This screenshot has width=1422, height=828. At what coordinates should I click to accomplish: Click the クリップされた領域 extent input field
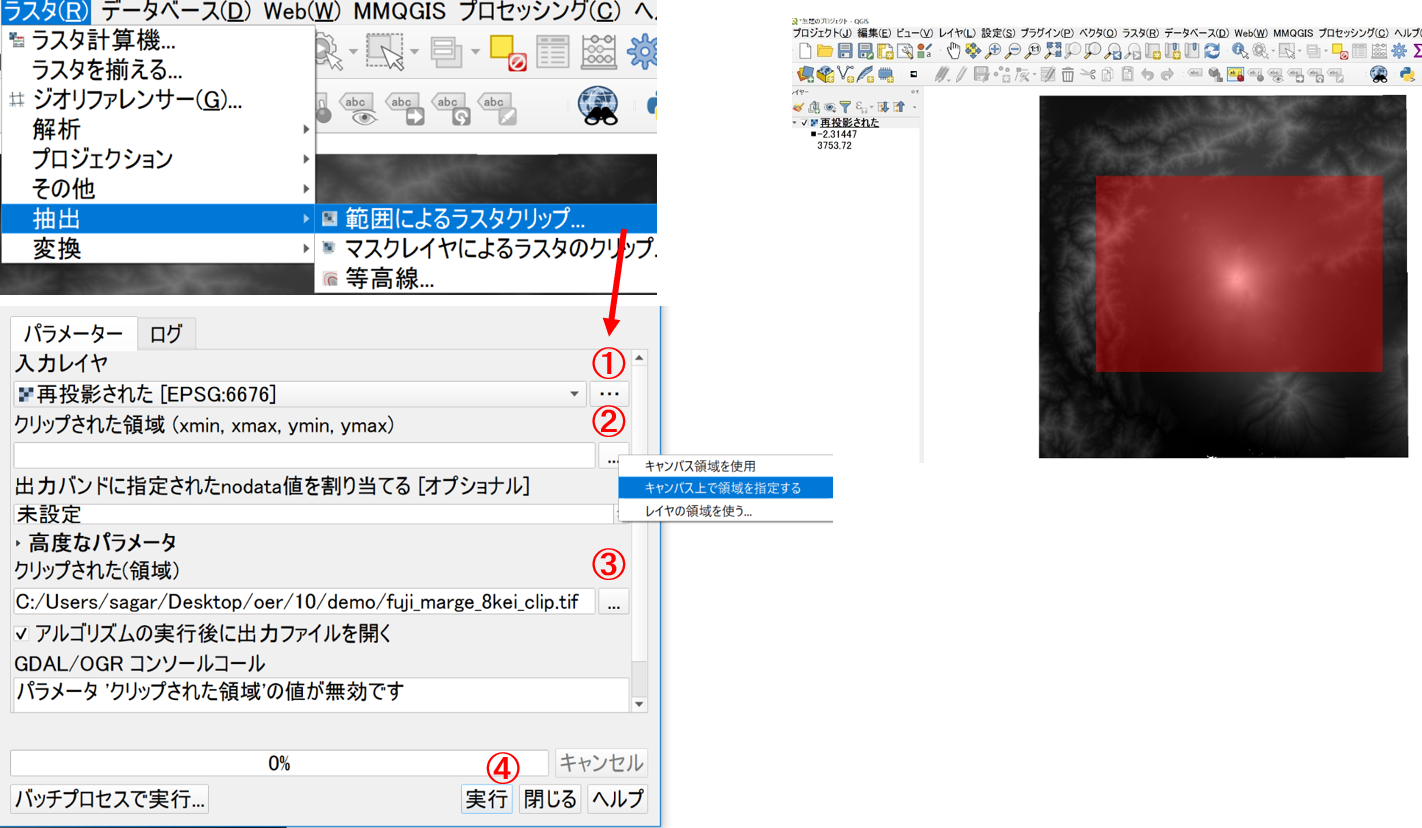(x=304, y=455)
